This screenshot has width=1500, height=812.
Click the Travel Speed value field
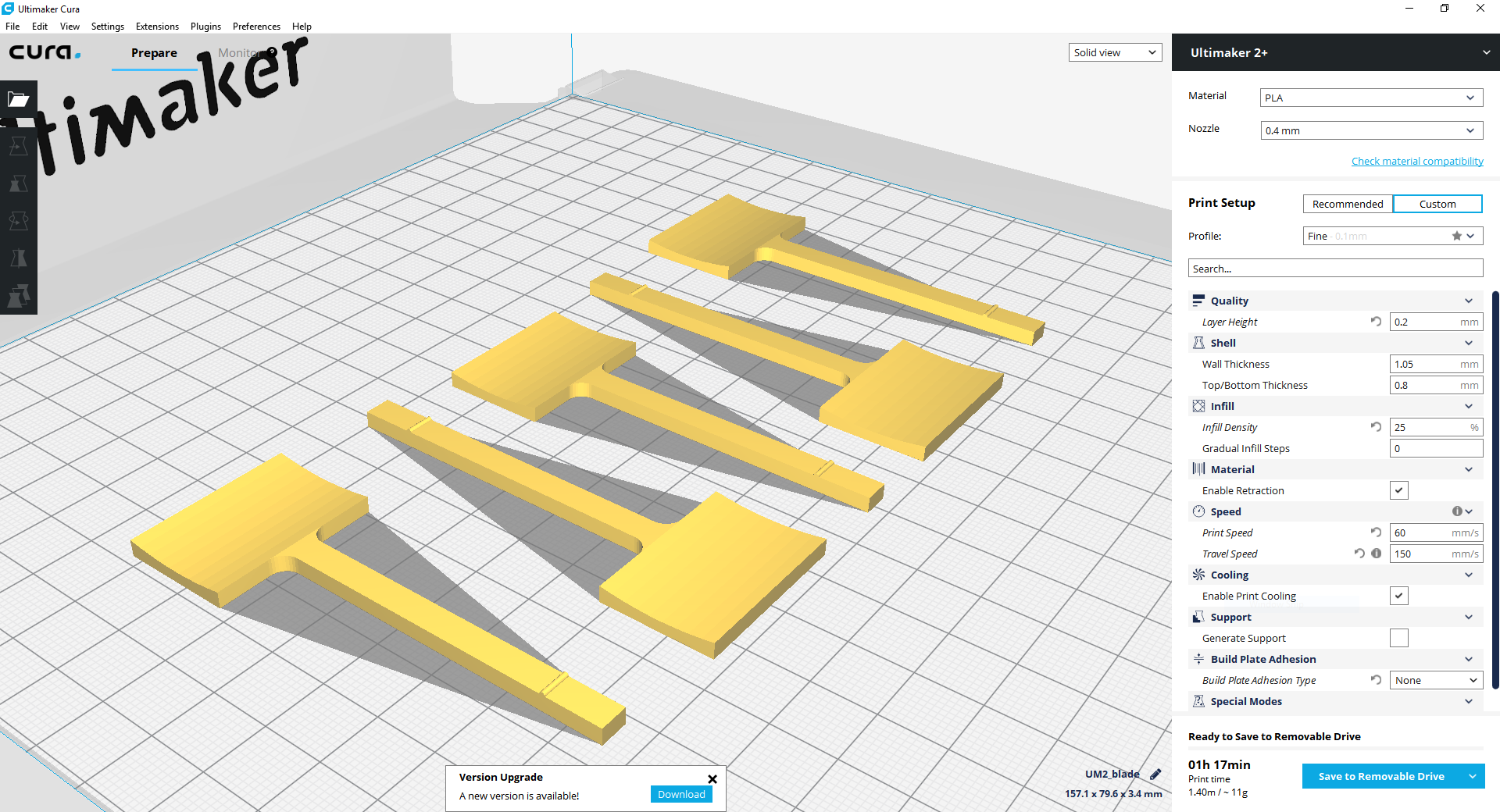[x=1436, y=554]
